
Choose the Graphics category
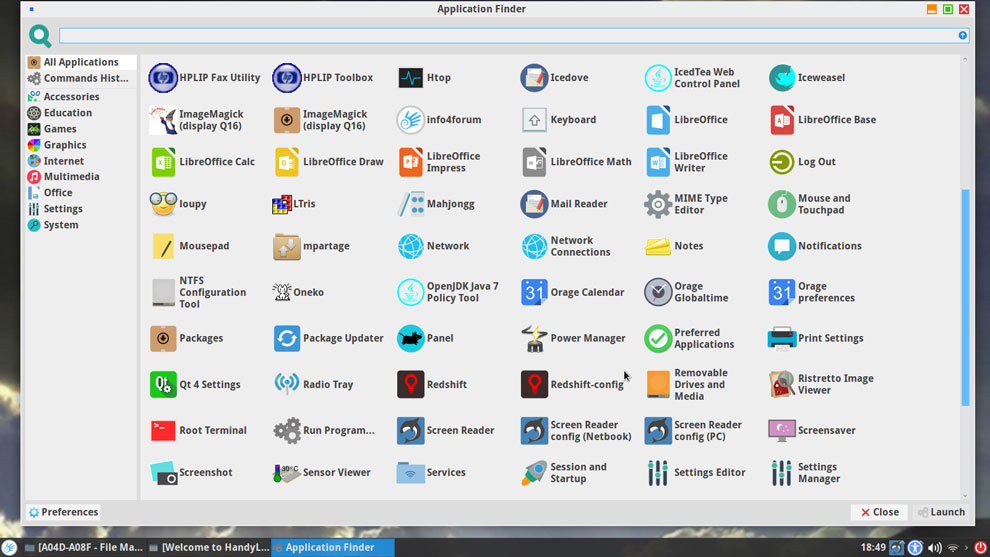click(x=81, y=145)
